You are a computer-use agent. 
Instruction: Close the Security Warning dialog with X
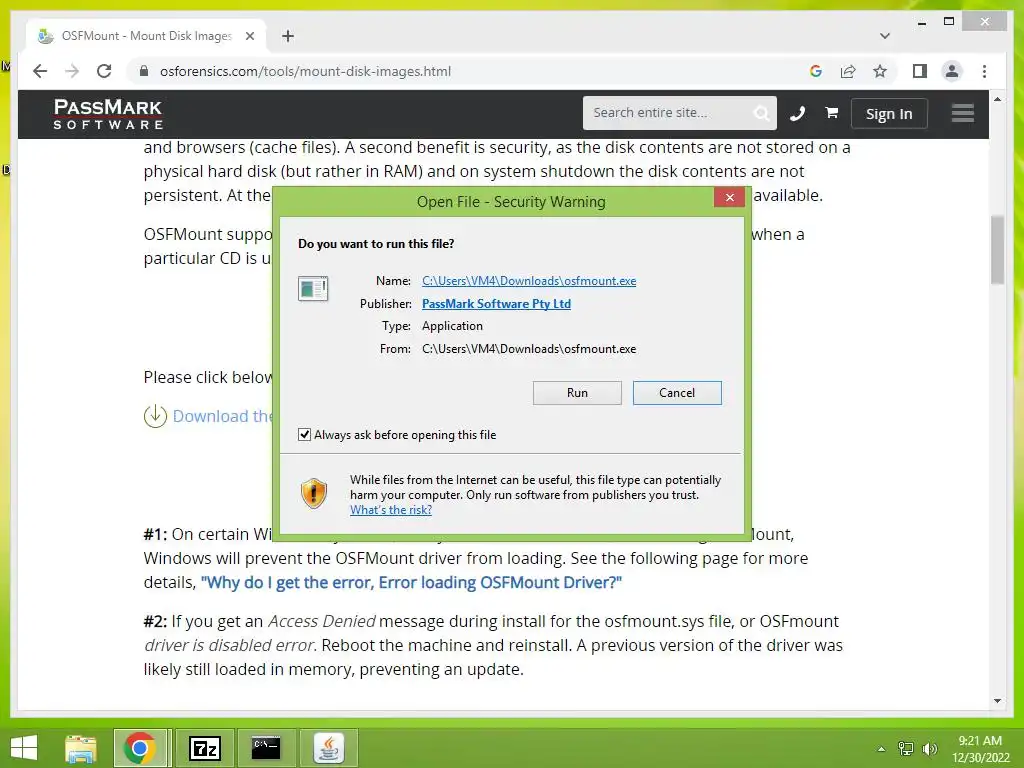[729, 197]
